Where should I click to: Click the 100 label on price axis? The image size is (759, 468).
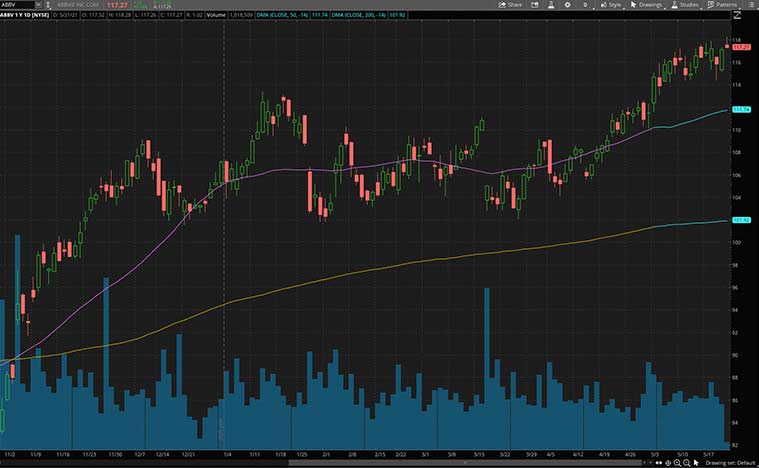[737, 242]
